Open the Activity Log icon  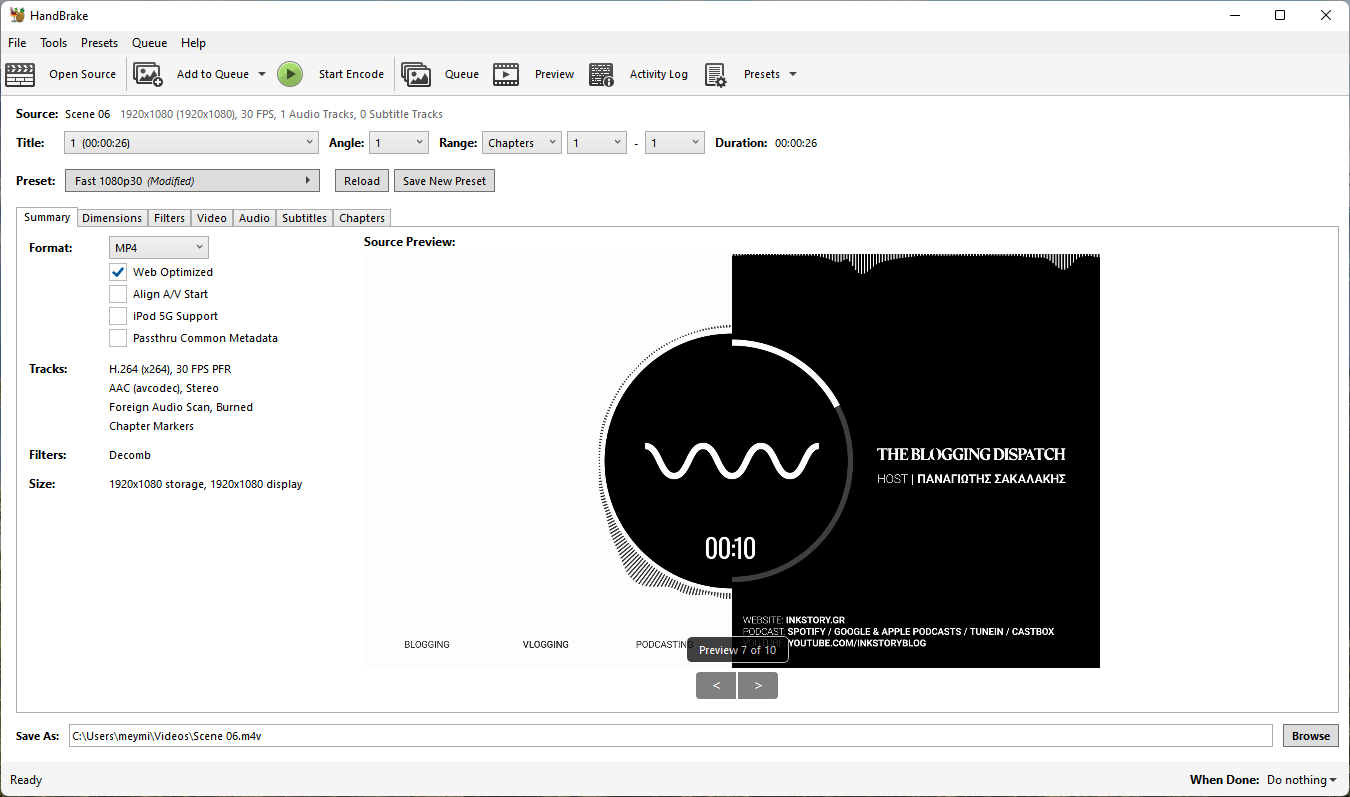[x=601, y=74]
